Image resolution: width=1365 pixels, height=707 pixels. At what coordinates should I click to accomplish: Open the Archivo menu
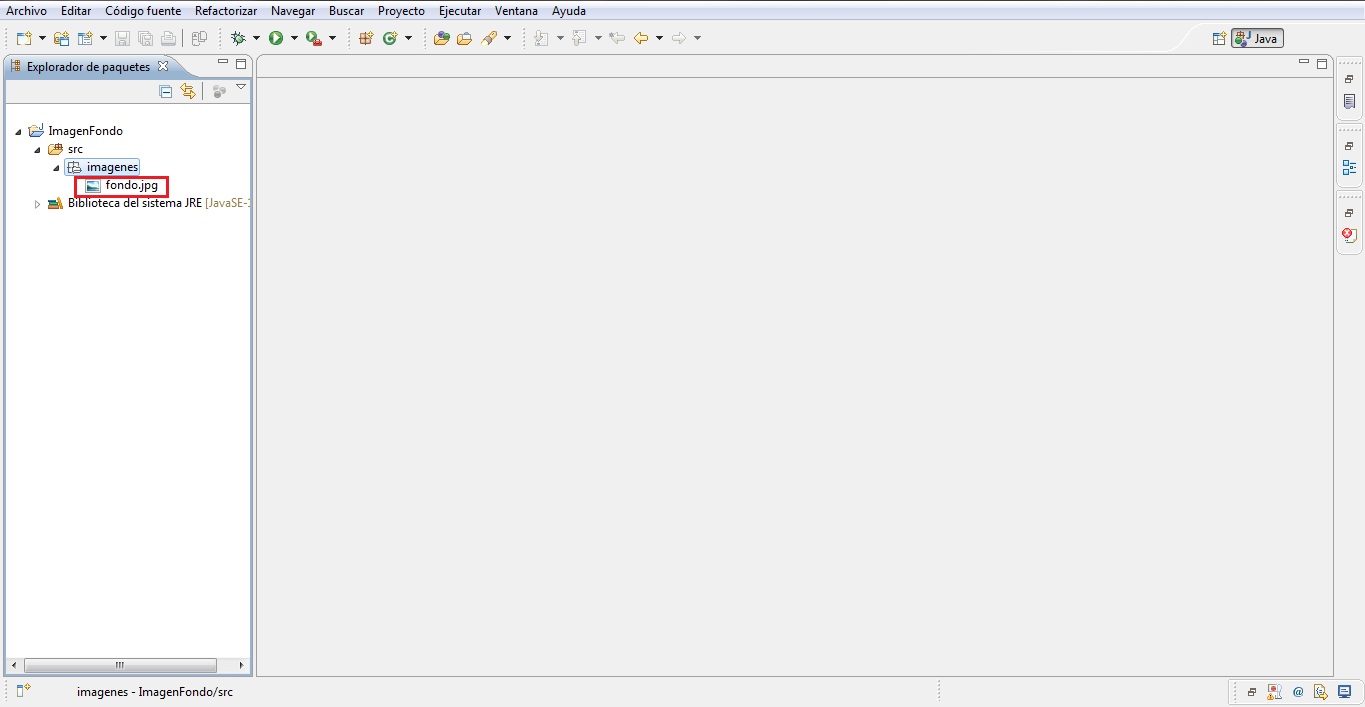click(26, 11)
